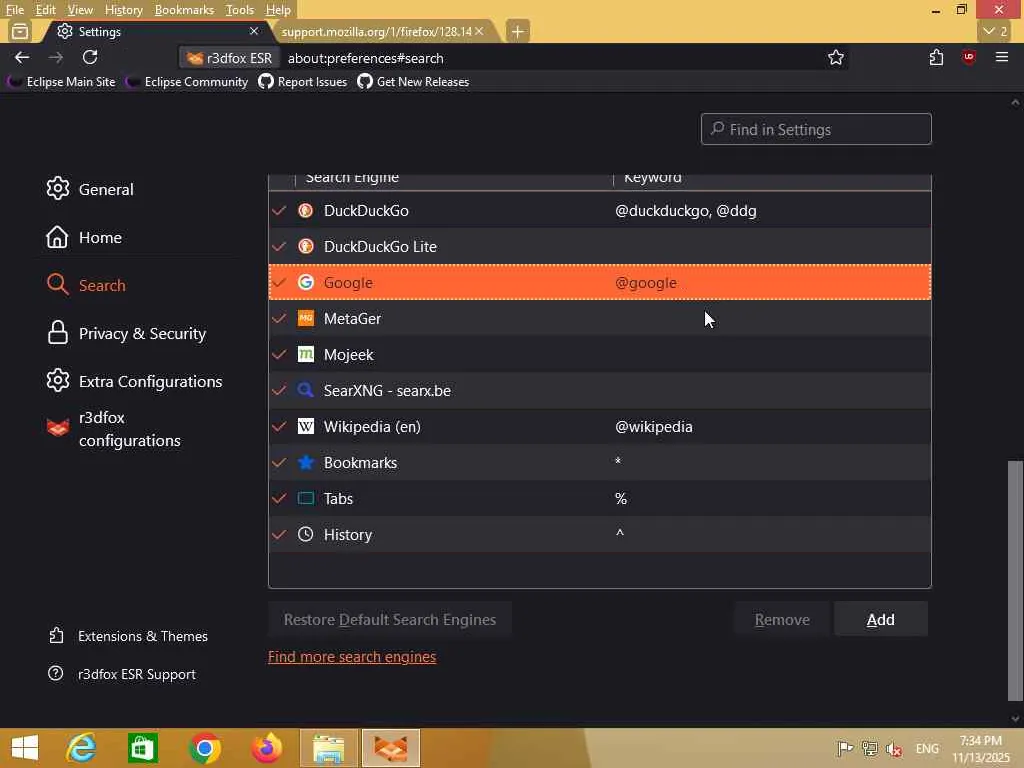This screenshot has width=1024, height=768.
Task: Follow Find more search engines link
Action: pos(352,656)
